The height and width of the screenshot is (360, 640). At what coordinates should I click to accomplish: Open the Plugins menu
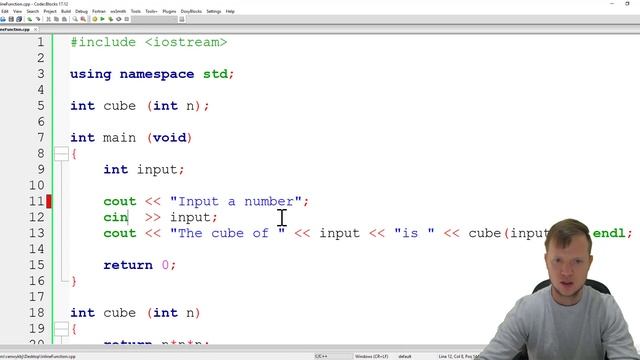[x=169, y=11]
